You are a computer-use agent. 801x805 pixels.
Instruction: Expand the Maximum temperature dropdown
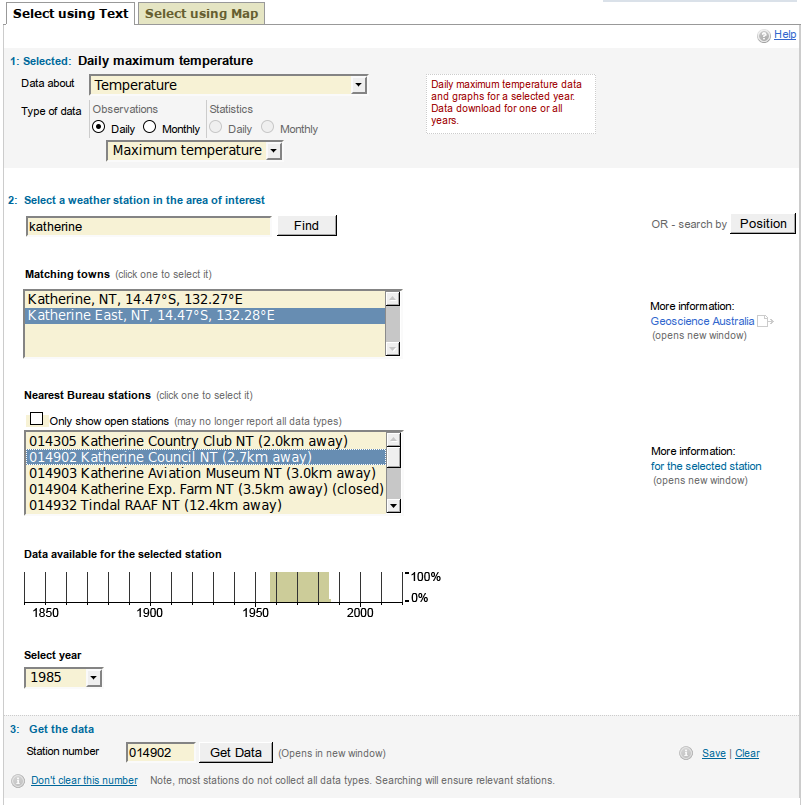[195, 151]
